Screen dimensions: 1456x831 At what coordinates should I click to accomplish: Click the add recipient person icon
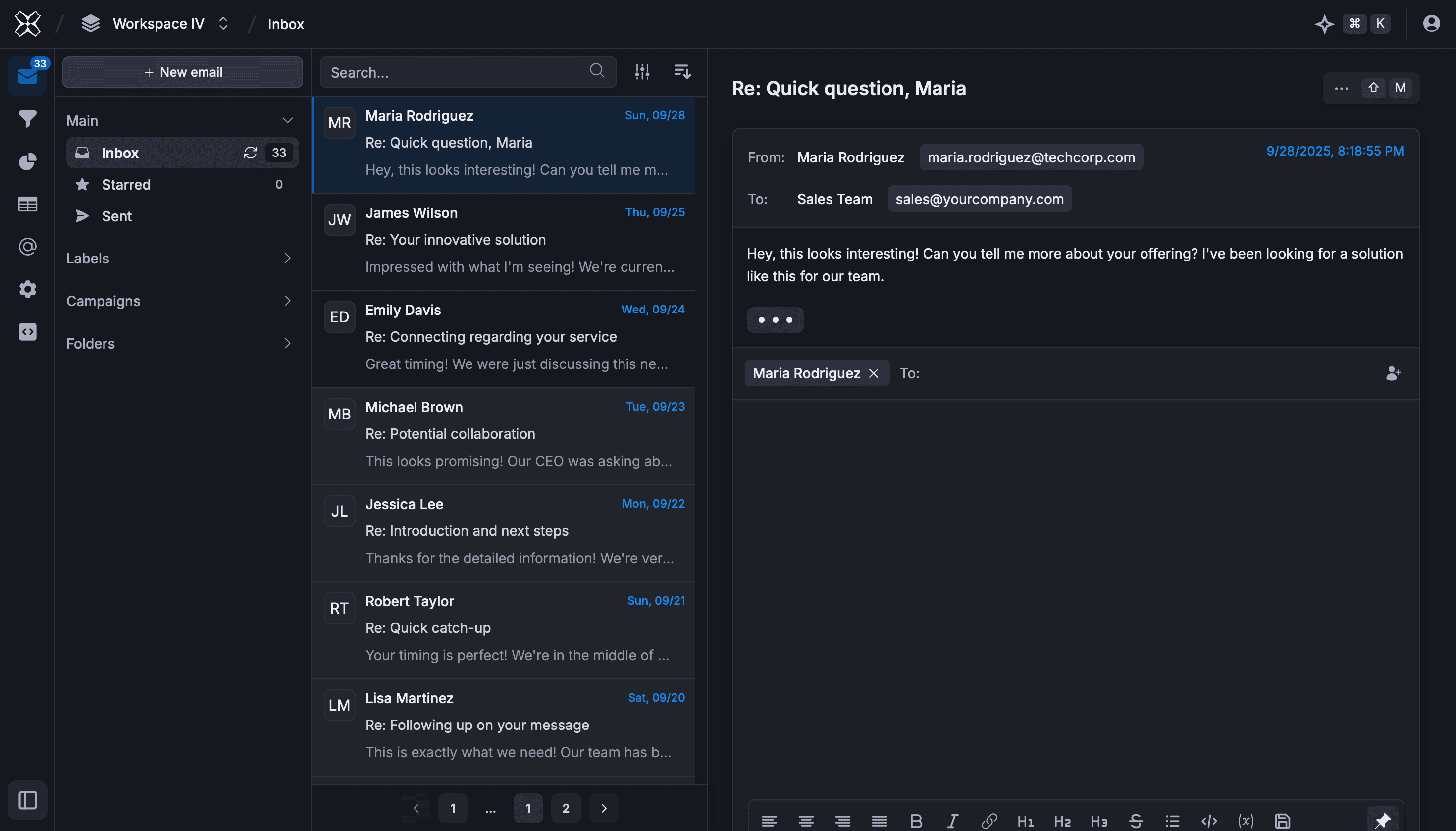tap(1393, 373)
